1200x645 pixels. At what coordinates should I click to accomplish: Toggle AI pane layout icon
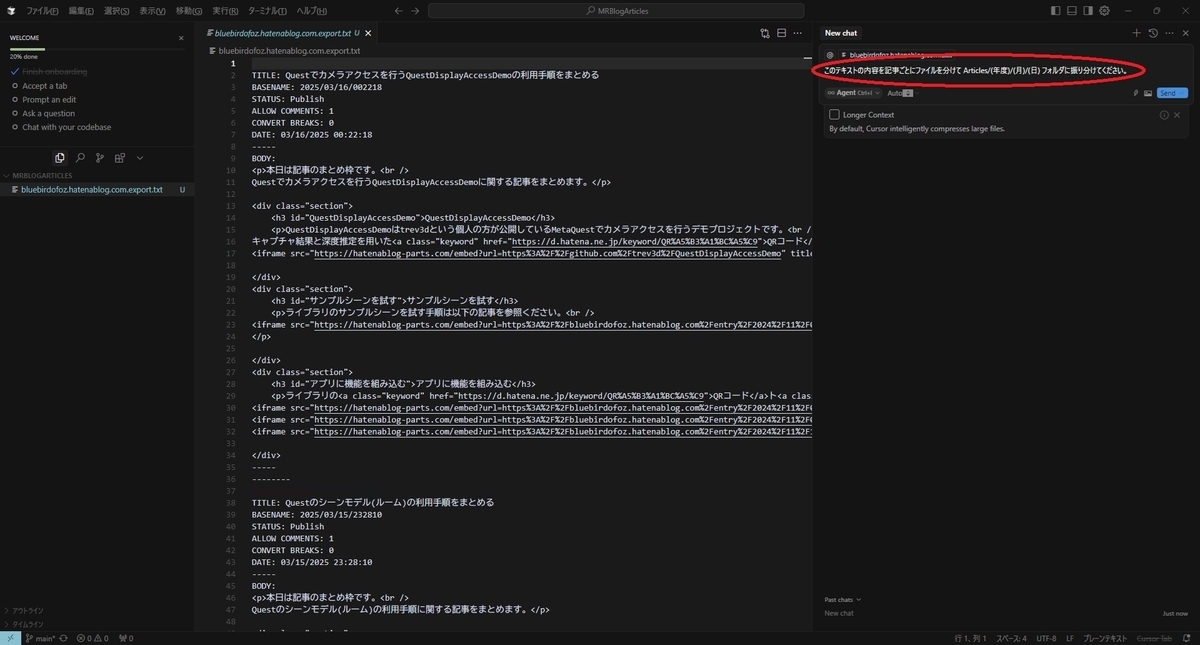pos(1088,11)
